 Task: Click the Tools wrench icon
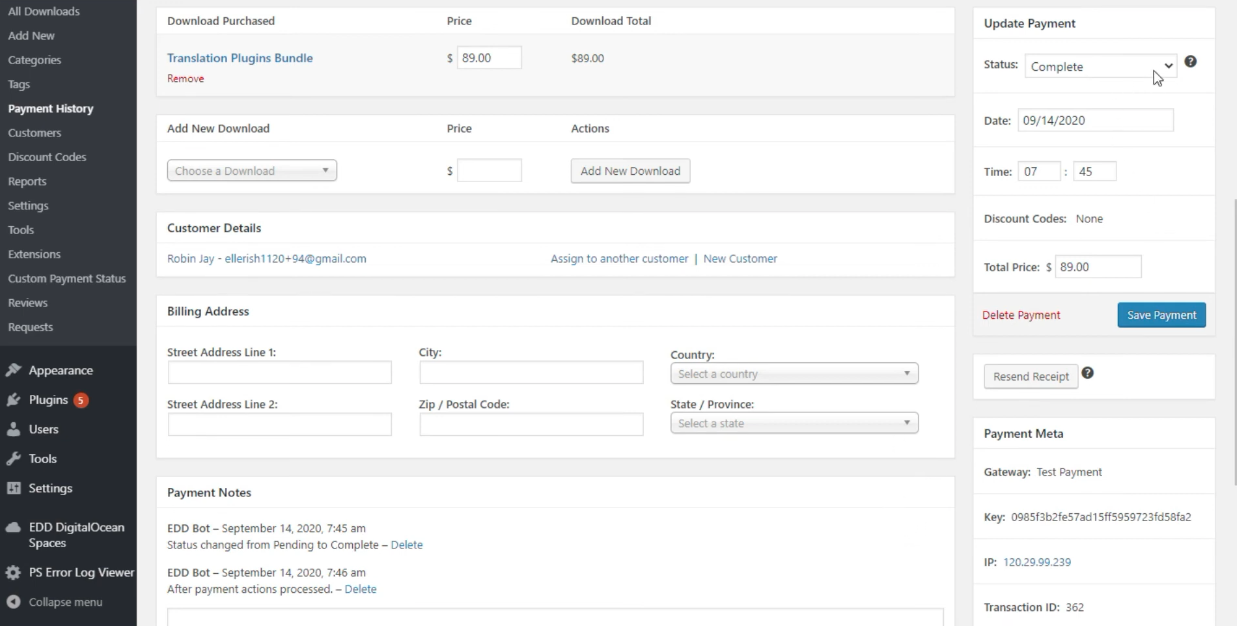click(13, 459)
